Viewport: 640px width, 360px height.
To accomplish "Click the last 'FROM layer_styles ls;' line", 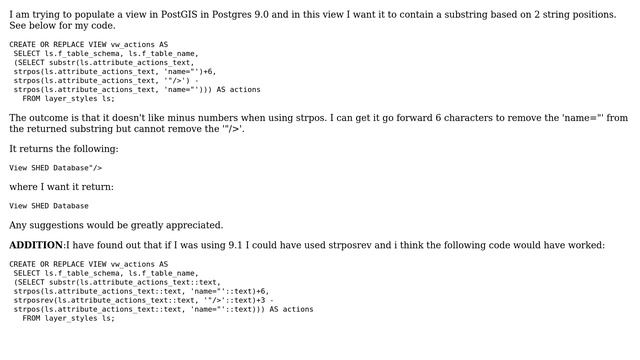I will pos(69,318).
